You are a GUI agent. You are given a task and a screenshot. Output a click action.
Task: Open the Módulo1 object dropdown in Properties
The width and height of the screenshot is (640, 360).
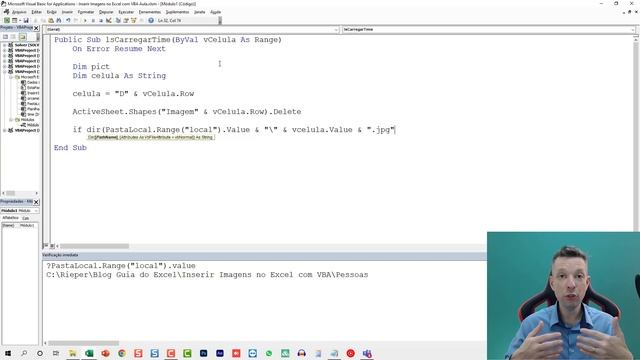(x=20, y=211)
